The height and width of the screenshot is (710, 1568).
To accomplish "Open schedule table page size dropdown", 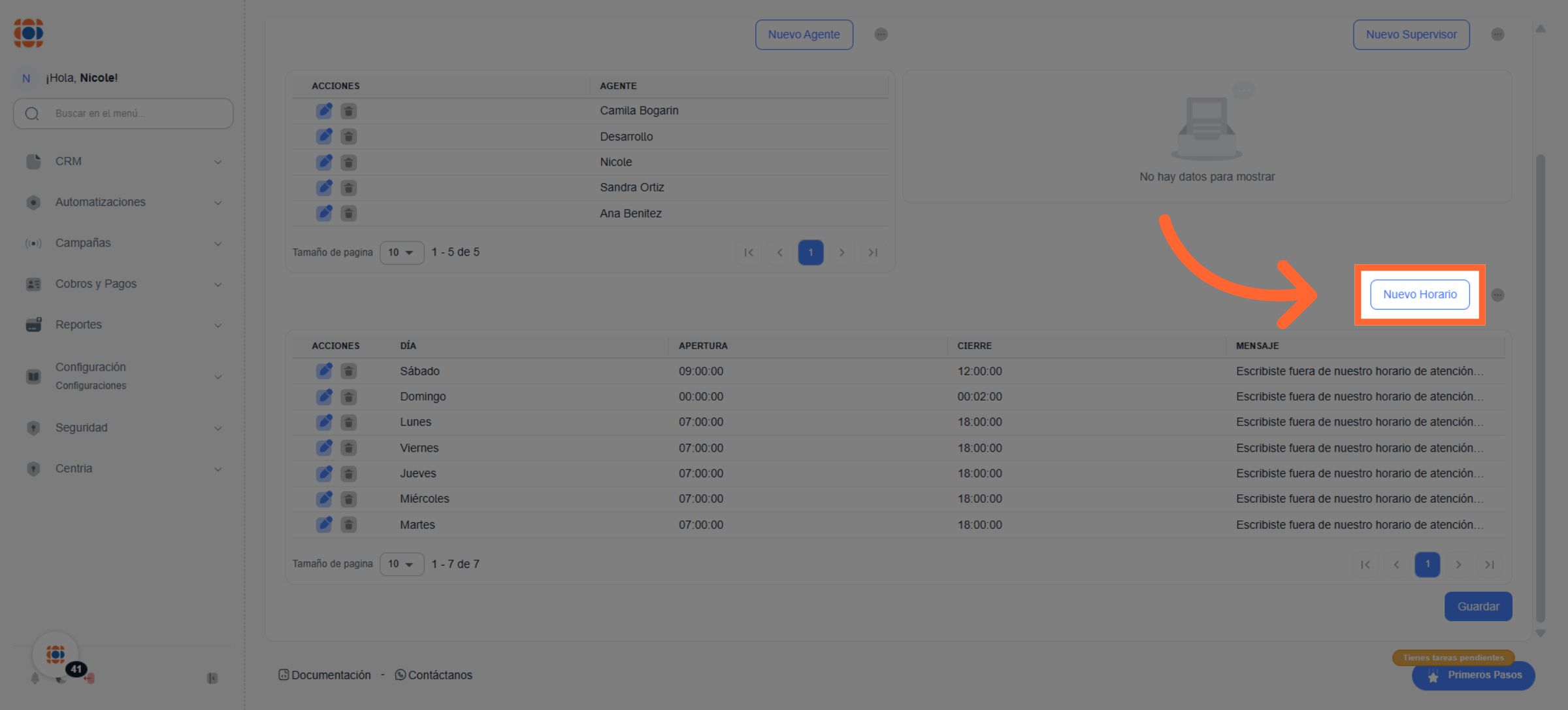I will point(401,564).
